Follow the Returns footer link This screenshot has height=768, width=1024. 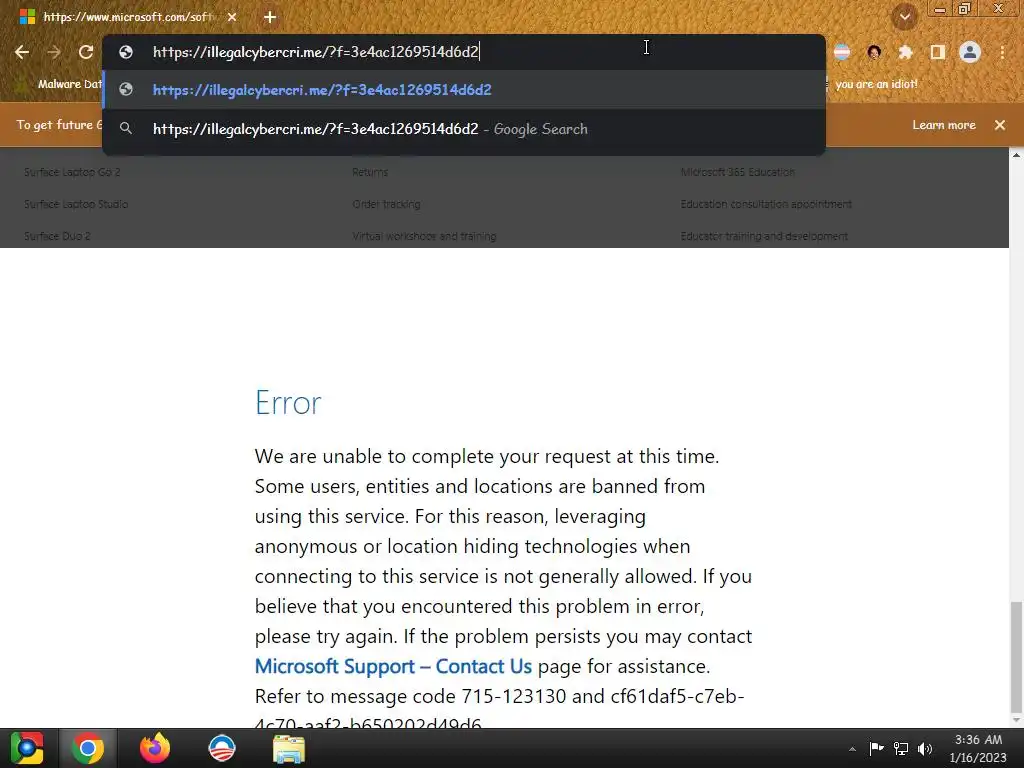coord(370,172)
